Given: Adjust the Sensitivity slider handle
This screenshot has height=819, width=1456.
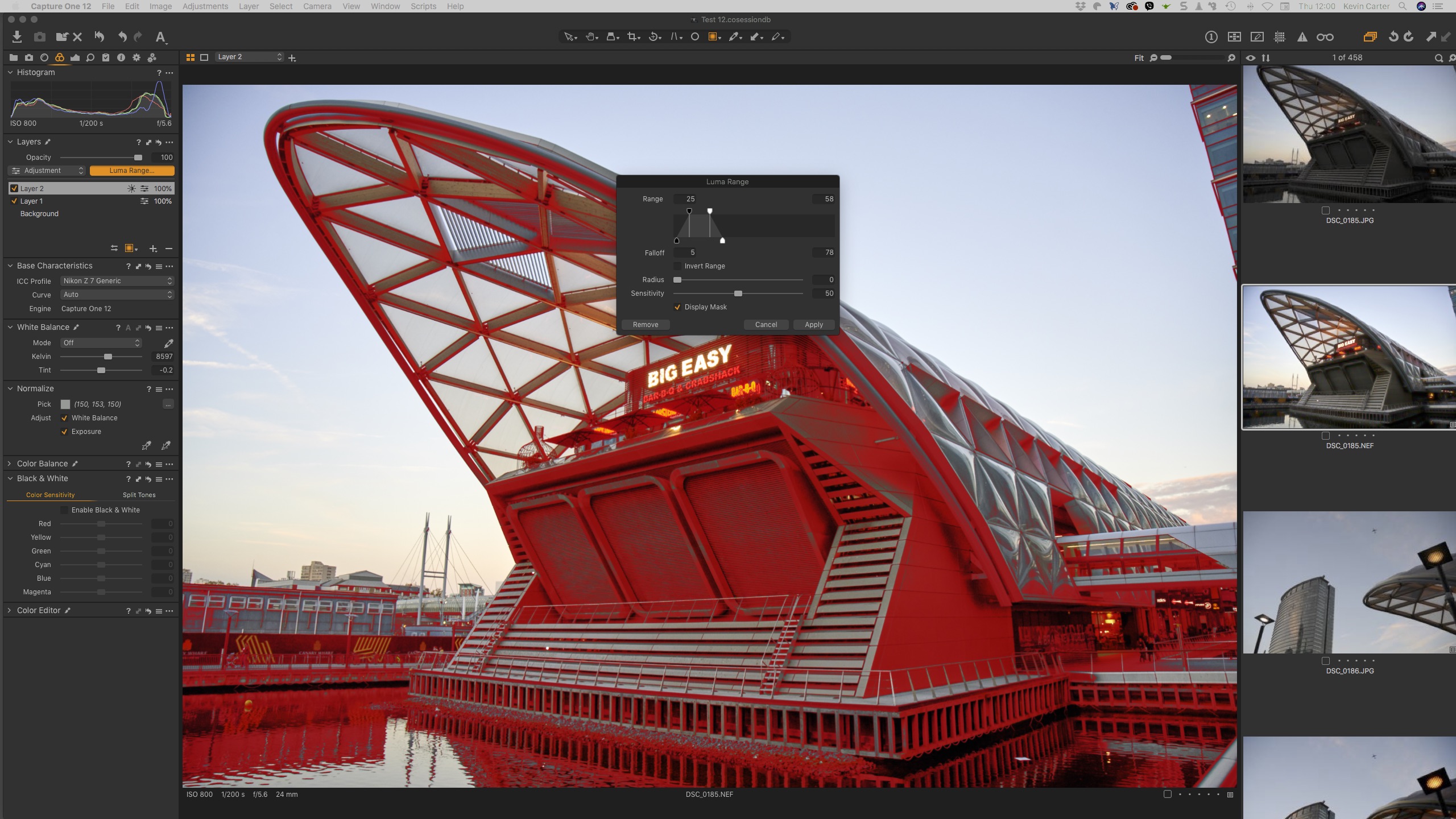Looking at the screenshot, I should [x=738, y=293].
